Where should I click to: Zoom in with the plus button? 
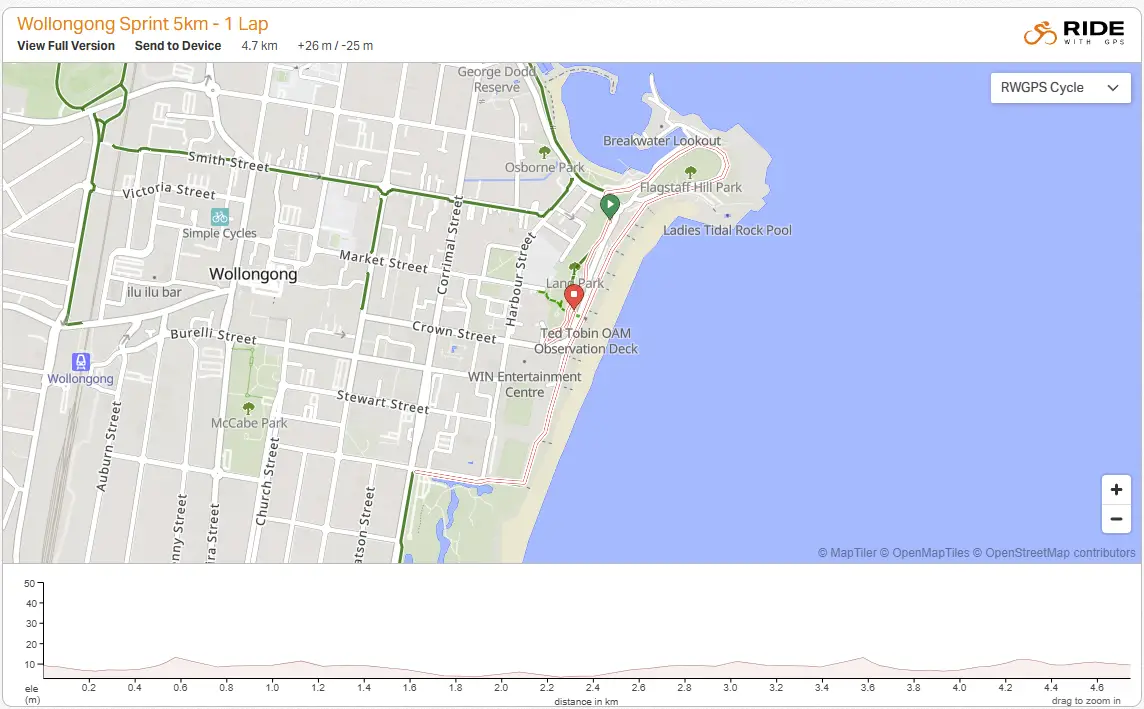click(1116, 489)
